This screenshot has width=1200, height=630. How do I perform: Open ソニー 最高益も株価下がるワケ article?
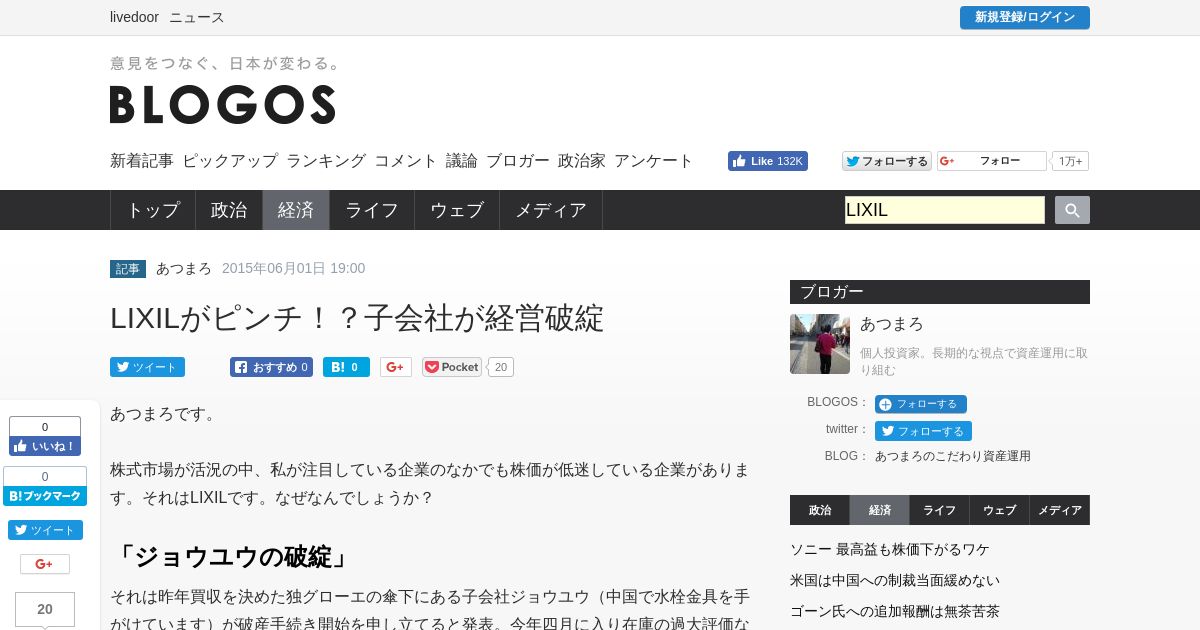890,549
